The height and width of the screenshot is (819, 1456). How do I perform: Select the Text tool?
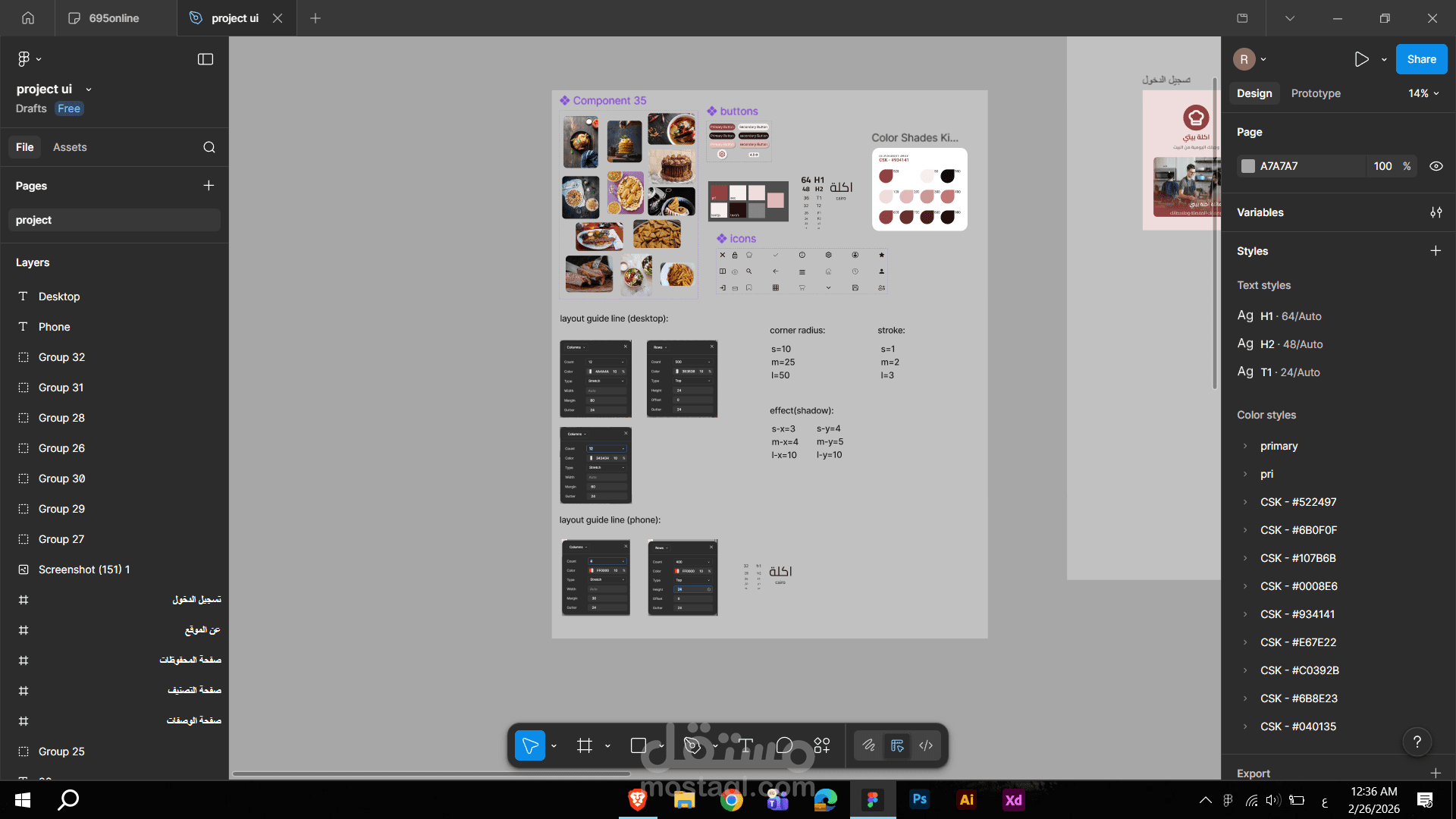pyautogui.click(x=745, y=745)
